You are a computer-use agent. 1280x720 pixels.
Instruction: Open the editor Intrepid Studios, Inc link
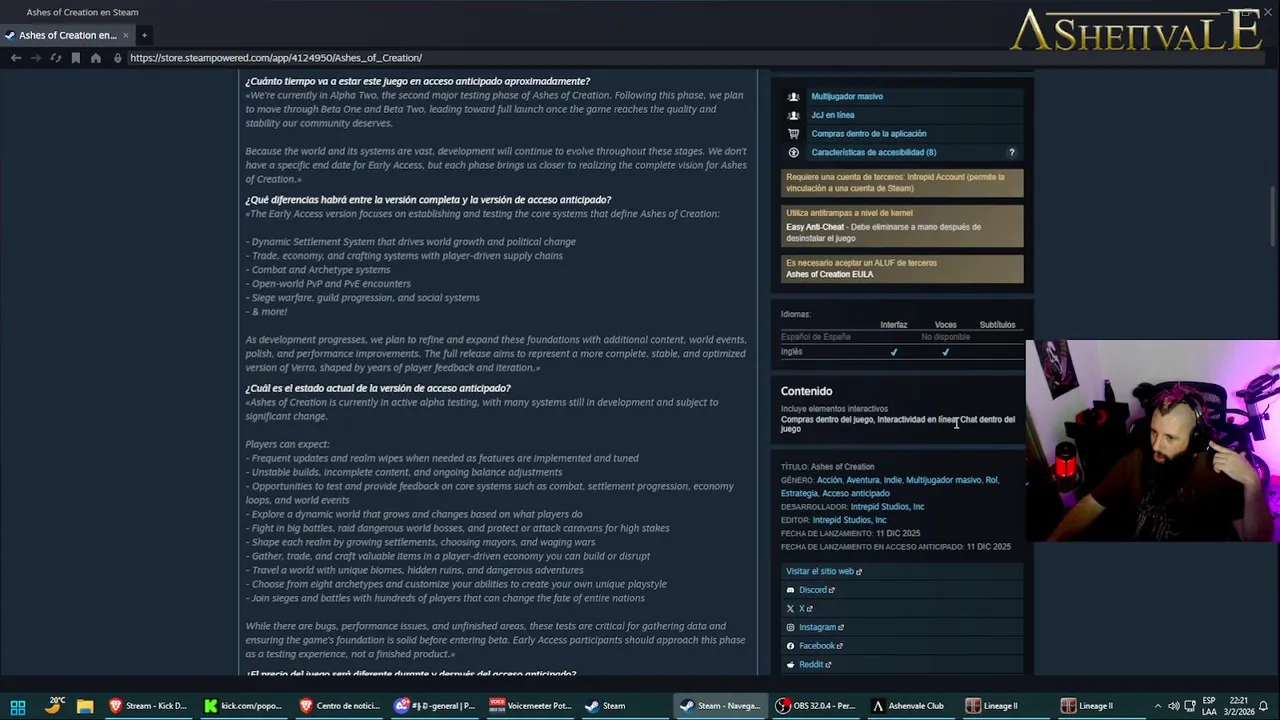849,520
